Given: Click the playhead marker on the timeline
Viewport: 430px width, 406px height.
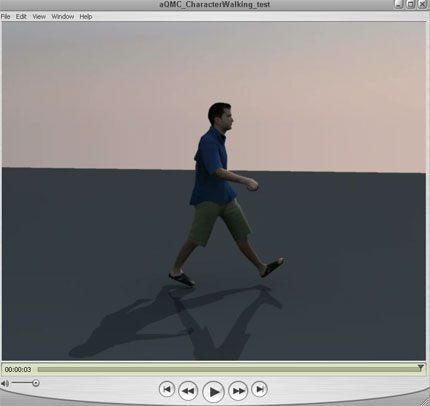Looking at the screenshot, I should click(x=420, y=368).
